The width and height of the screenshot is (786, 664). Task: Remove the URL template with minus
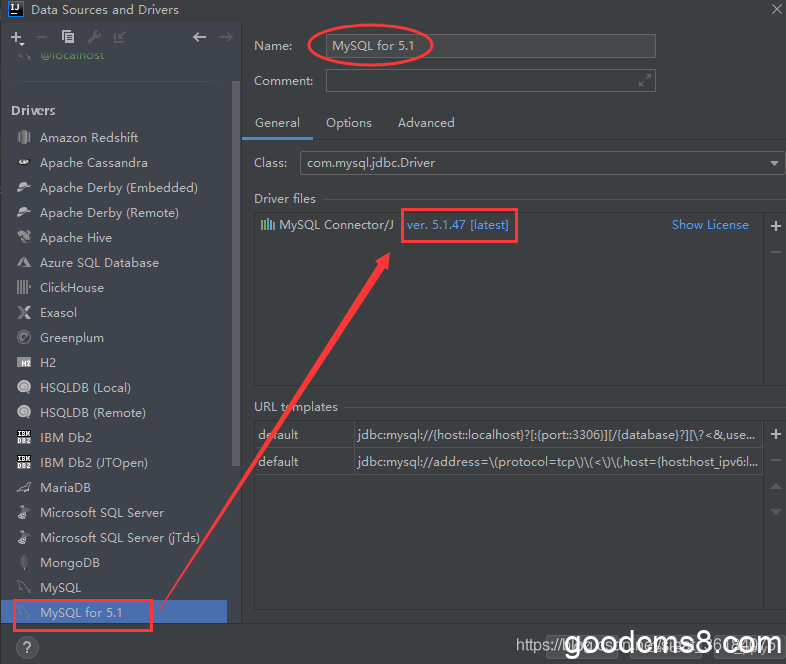775,460
